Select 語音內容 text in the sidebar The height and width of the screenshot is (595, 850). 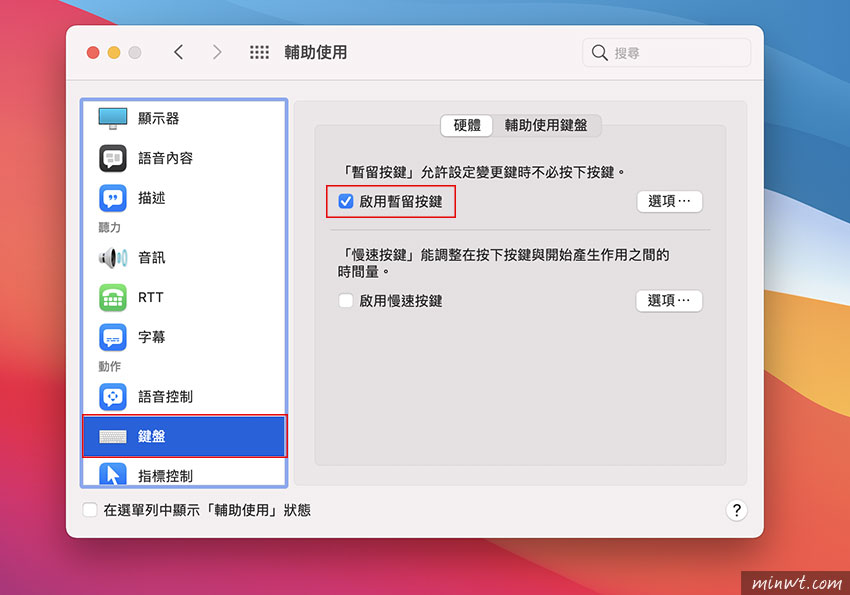coord(165,158)
